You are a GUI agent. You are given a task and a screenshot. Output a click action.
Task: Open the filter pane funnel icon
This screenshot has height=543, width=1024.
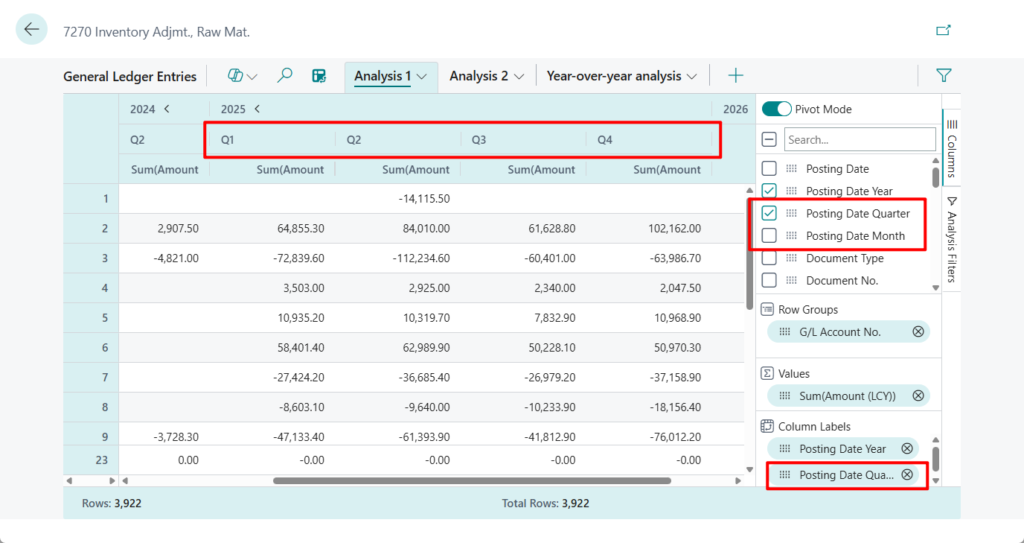click(x=943, y=76)
